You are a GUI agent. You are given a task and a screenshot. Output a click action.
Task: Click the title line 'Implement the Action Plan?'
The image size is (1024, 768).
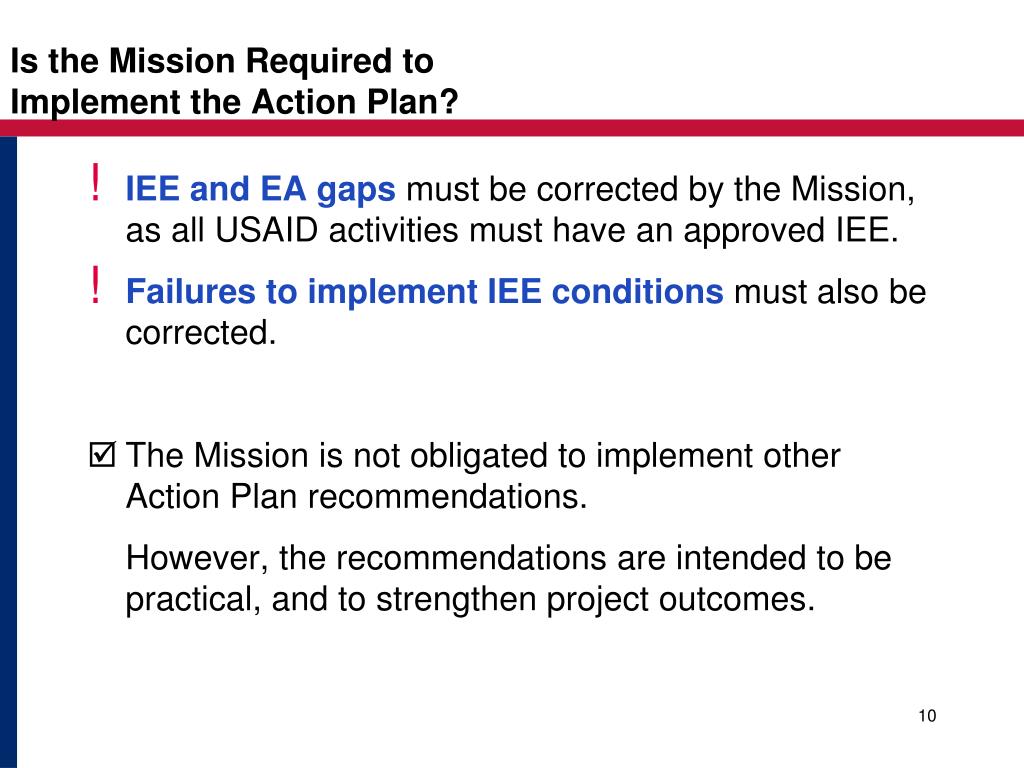click(x=234, y=102)
